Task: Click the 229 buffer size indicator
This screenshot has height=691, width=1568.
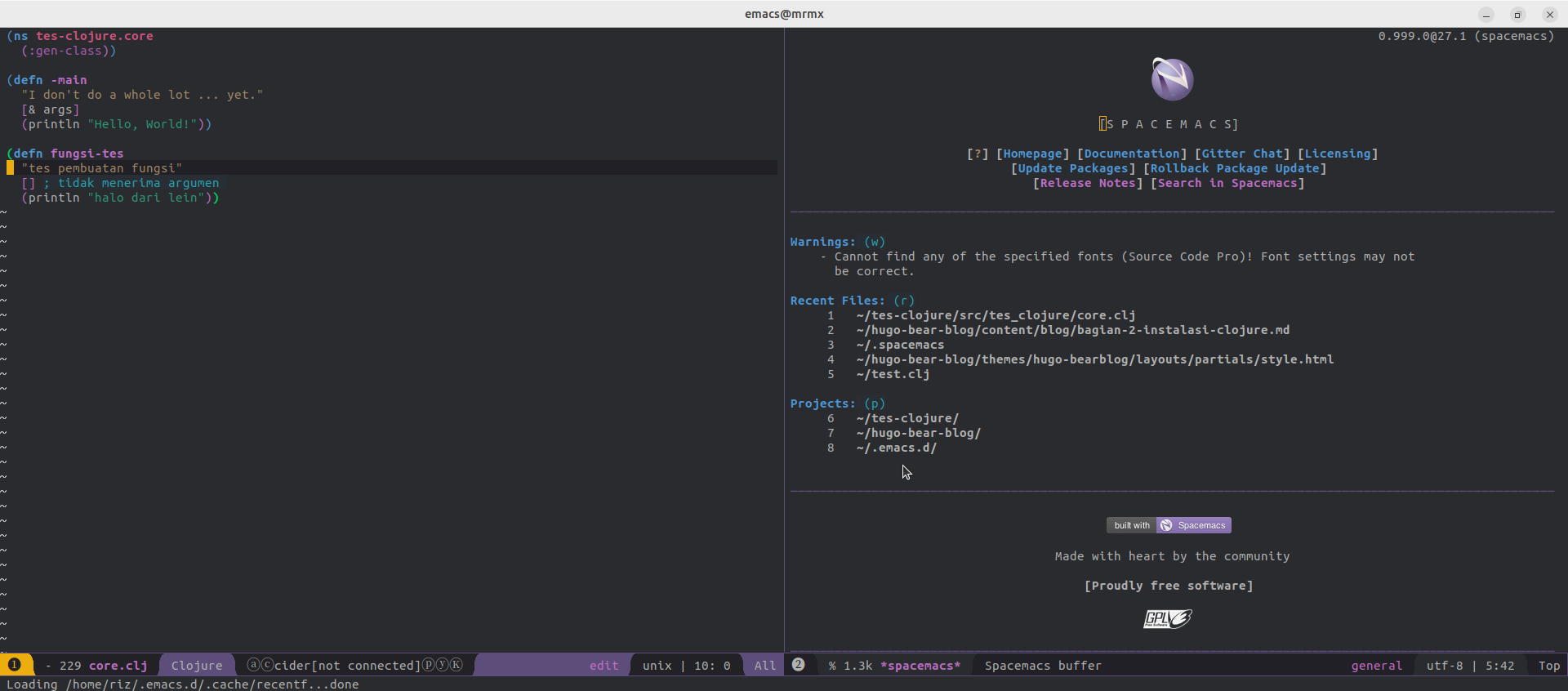Action: 70,666
